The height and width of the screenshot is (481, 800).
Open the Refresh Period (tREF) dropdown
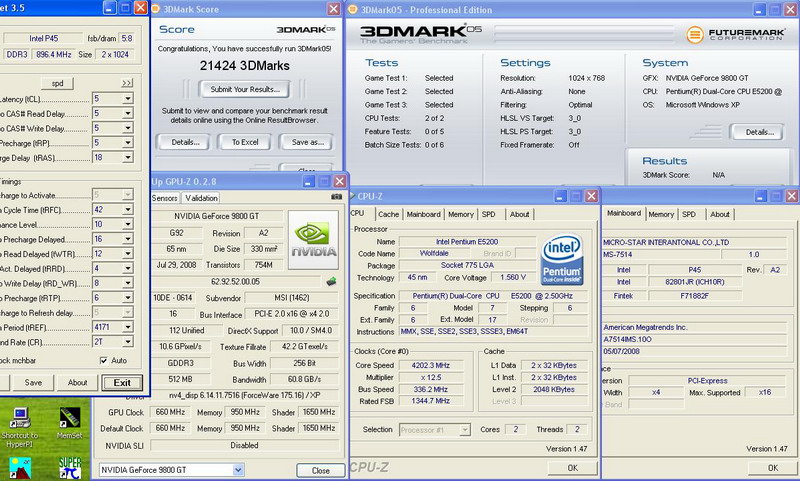click(128, 327)
